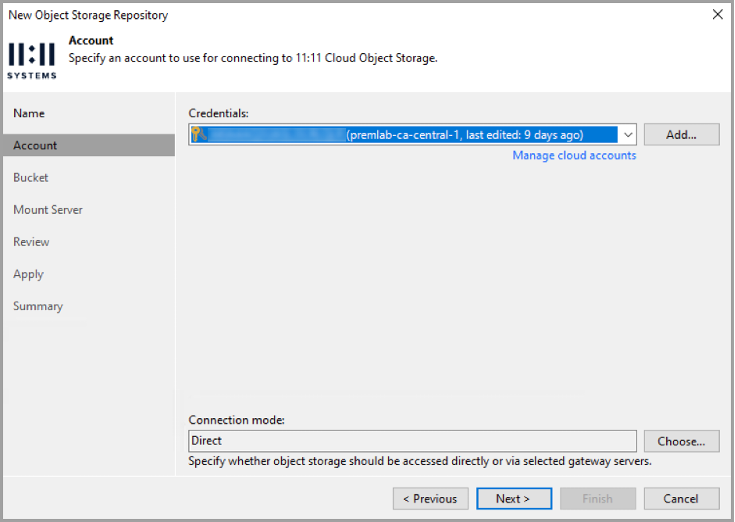Click the Add... credentials button
Viewport: 735px width, 522px height.
coord(682,135)
